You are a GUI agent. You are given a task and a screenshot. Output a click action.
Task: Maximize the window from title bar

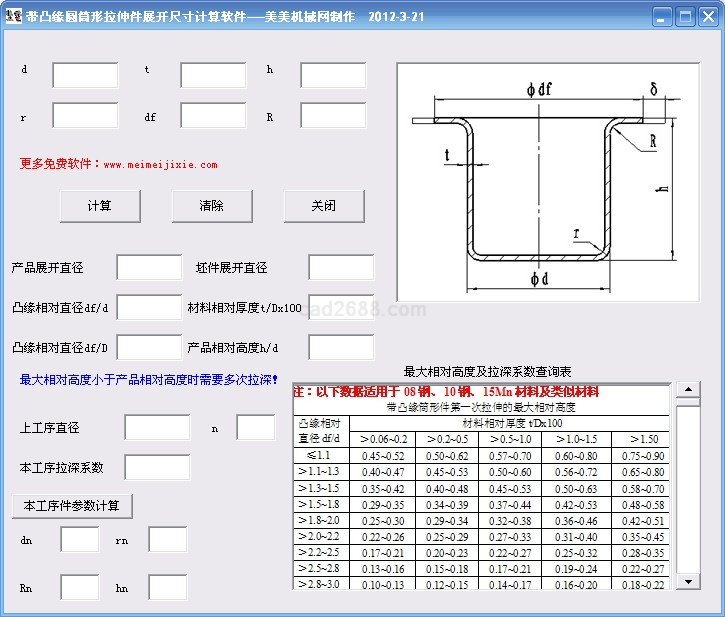(685, 17)
